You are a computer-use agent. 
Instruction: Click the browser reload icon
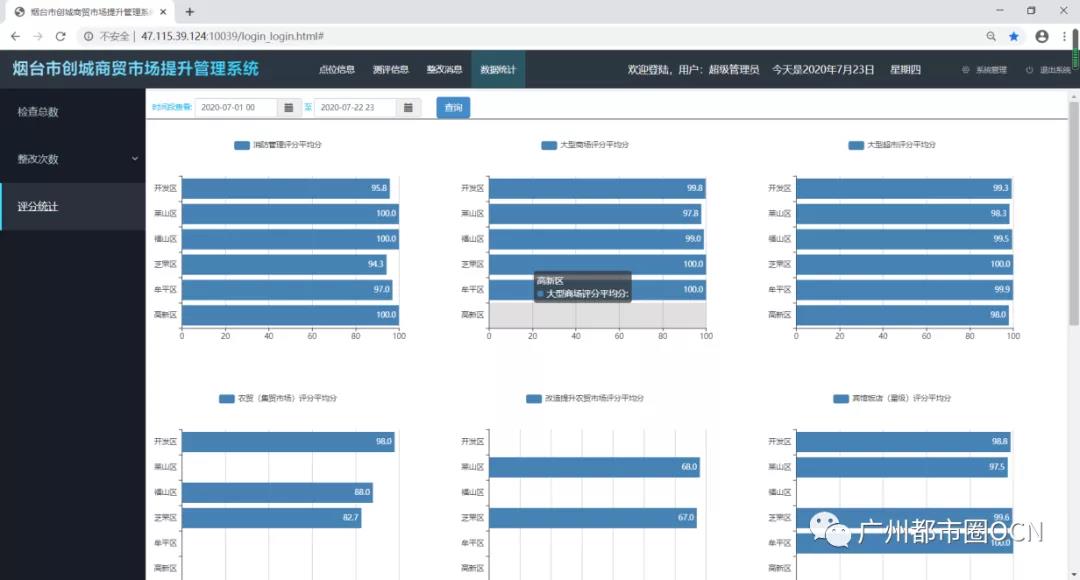(60, 36)
